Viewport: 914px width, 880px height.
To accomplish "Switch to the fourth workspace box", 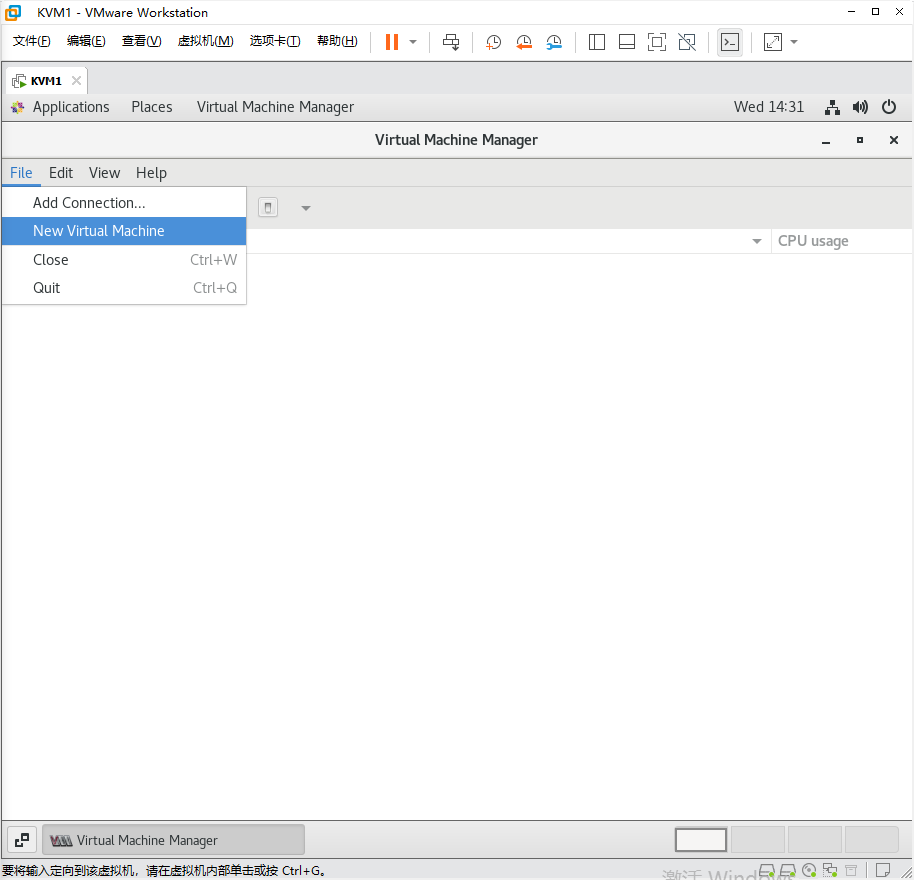I will tap(871, 840).
